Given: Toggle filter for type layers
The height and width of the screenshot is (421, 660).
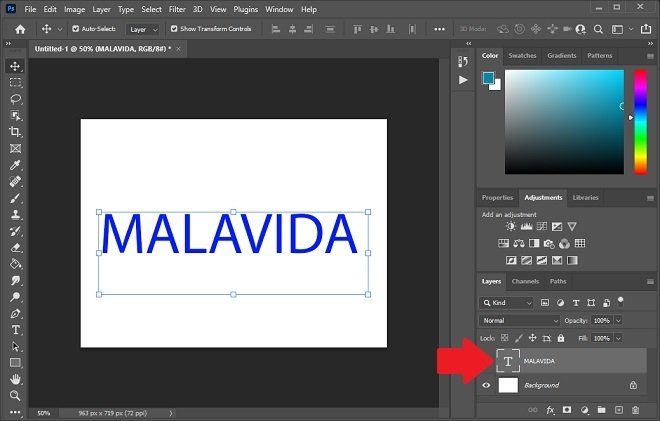Looking at the screenshot, I should [x=576, y=303].
